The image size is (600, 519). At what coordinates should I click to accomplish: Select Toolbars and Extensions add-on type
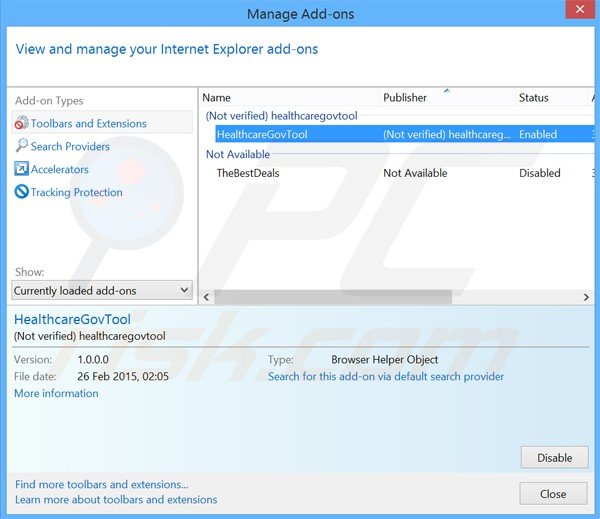coord(88,123)
